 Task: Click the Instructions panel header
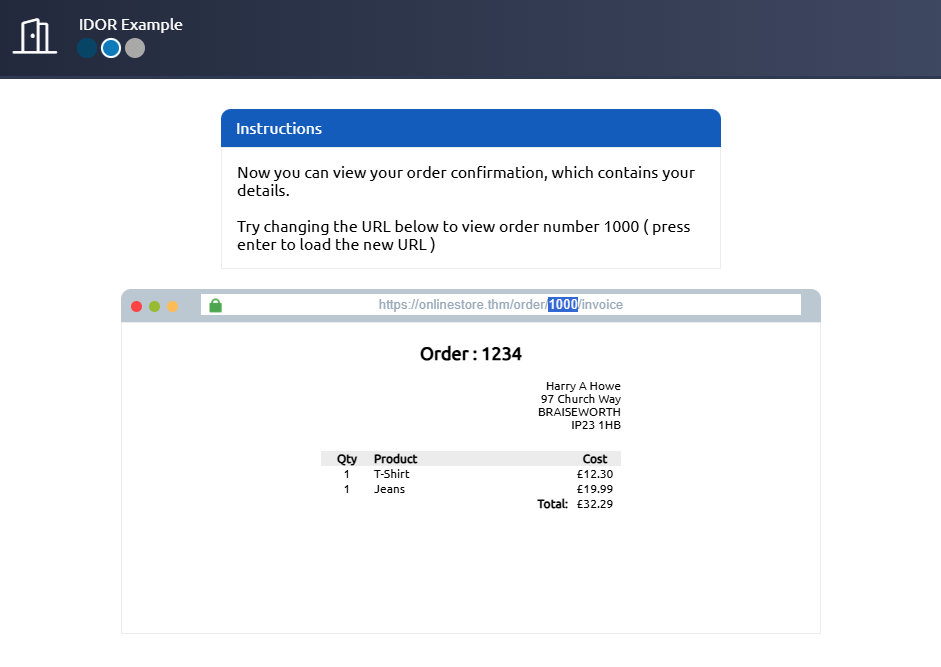click(470, 129)
